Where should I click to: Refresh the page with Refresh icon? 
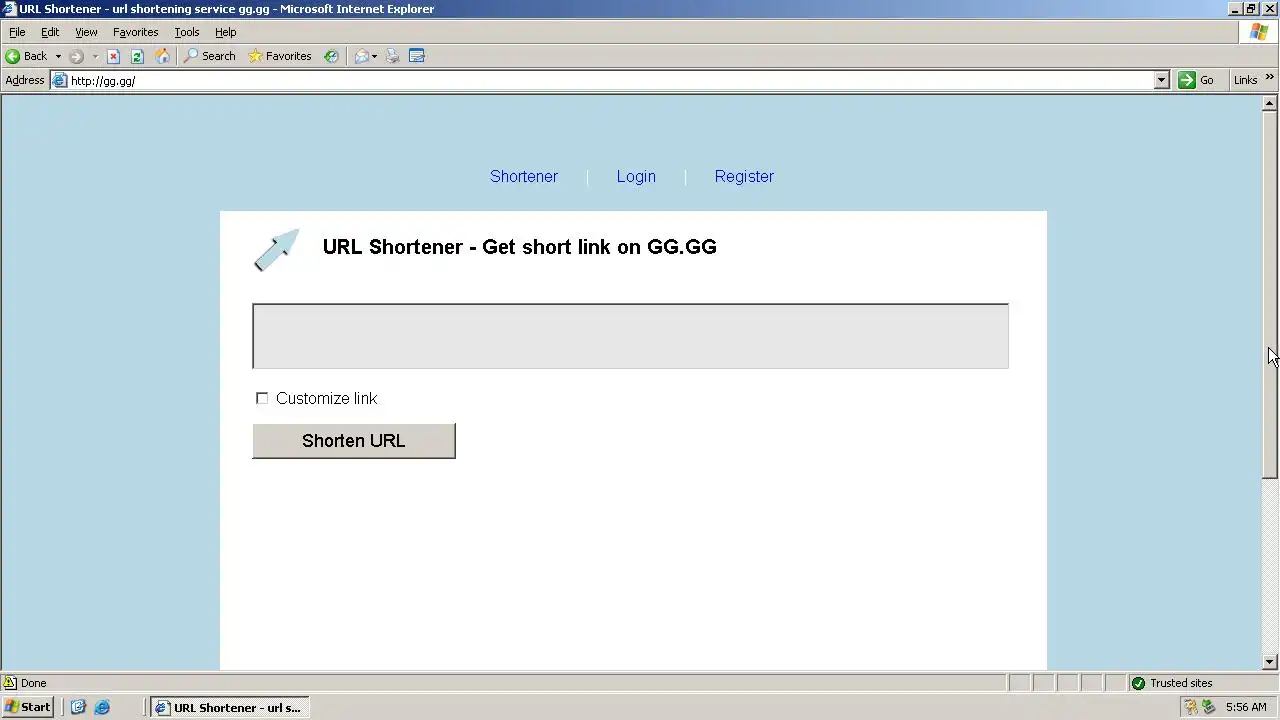[137, 56]
